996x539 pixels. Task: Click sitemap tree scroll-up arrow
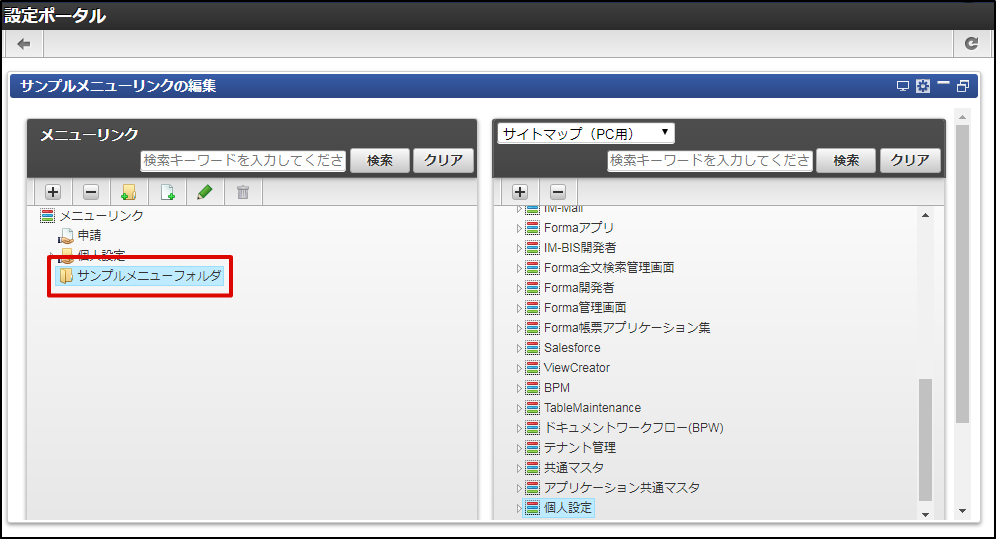925,215
